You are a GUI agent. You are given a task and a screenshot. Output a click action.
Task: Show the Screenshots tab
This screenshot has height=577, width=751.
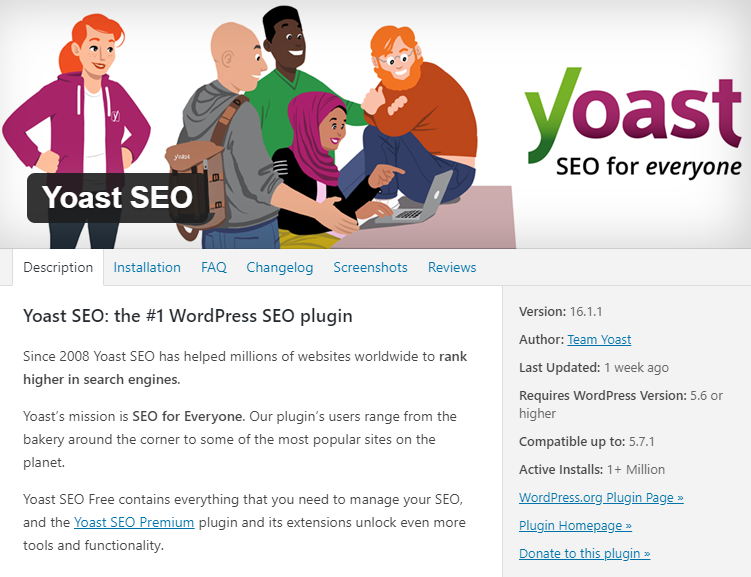coord(370,267)
